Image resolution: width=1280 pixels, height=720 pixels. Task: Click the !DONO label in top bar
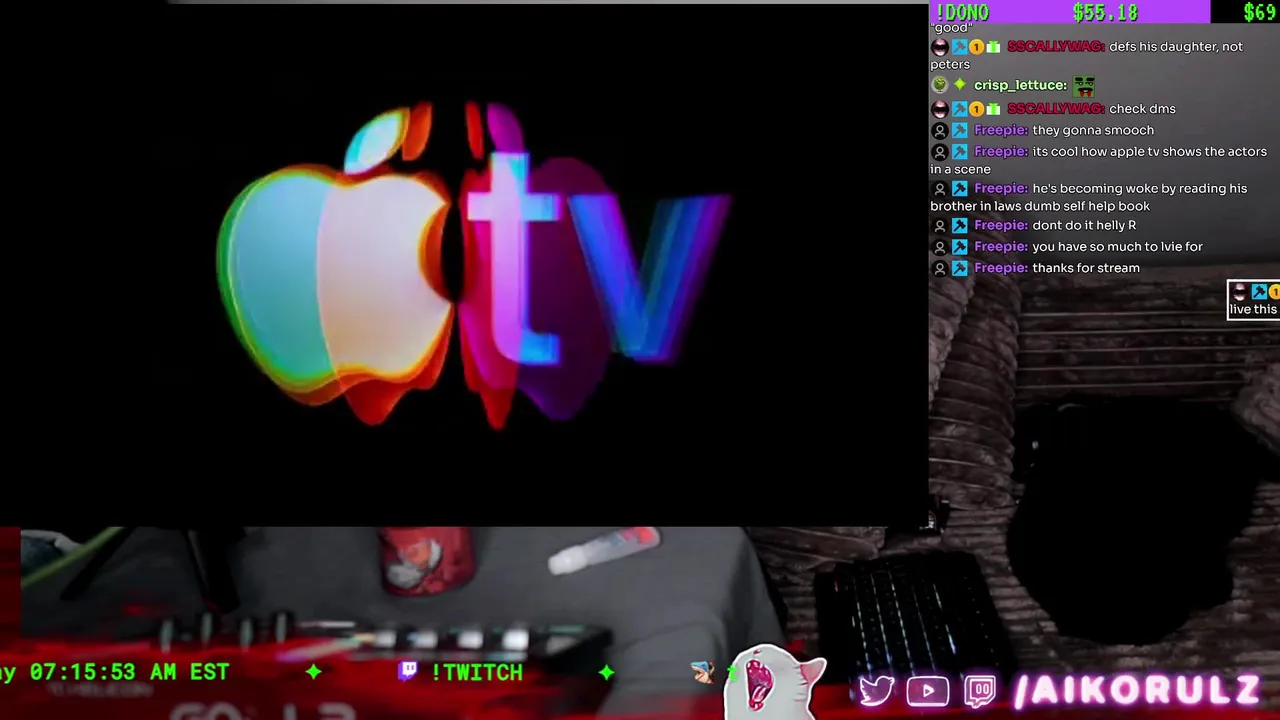coord(962,12)
